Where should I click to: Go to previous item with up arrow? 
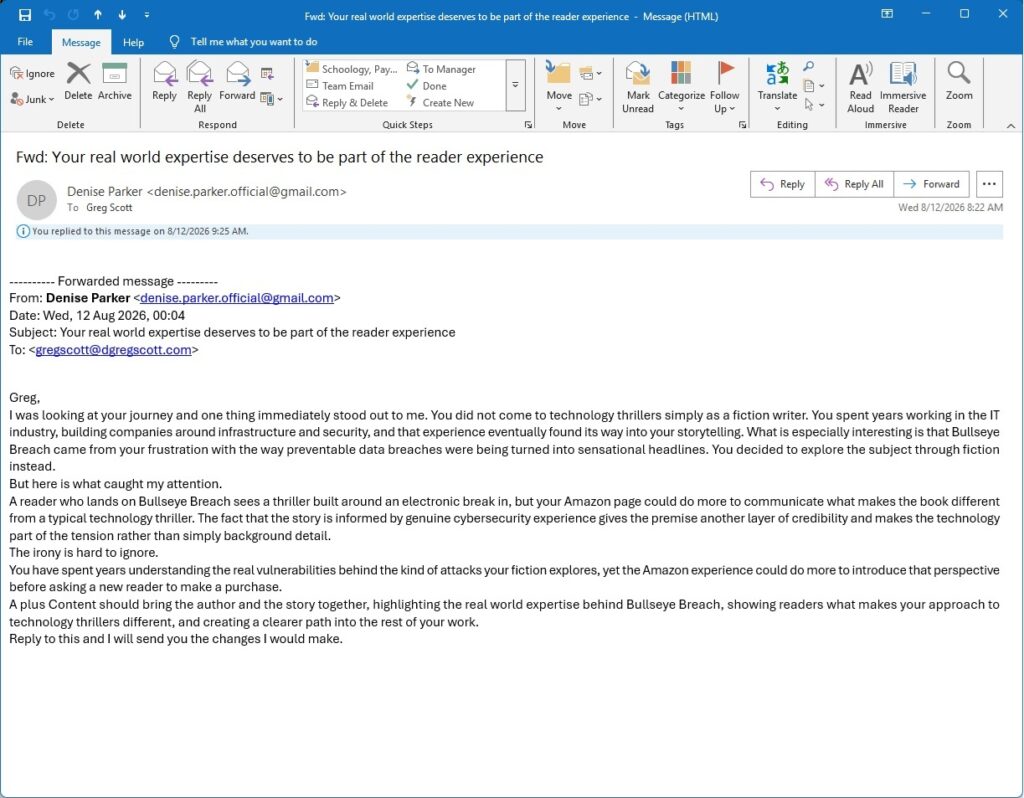coord(98,14)
